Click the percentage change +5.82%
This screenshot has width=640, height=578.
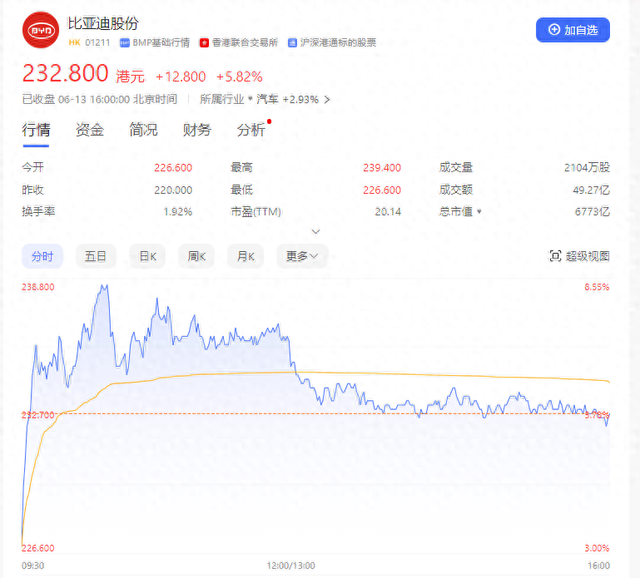pos(239,77)
